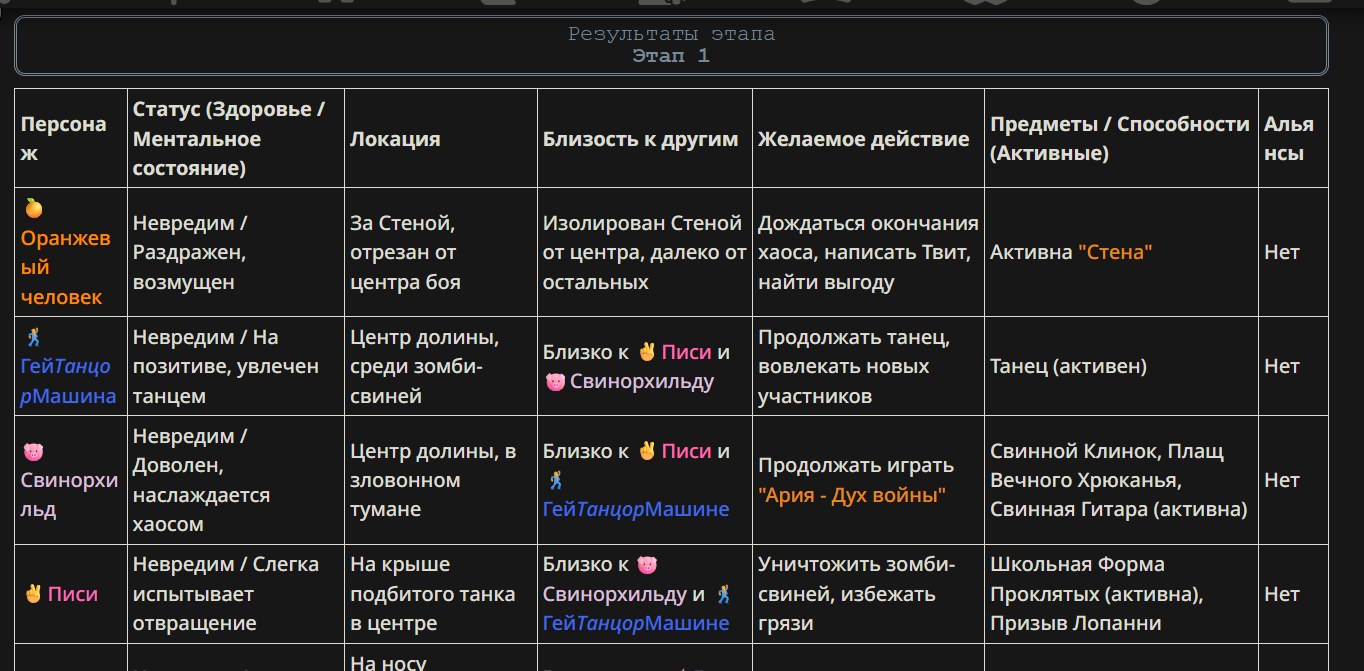Image resolution: width=1364 pixels, height=671 pixels.
Task: Open the pink Писи name in Персонаж column
Action: point(73,594)
